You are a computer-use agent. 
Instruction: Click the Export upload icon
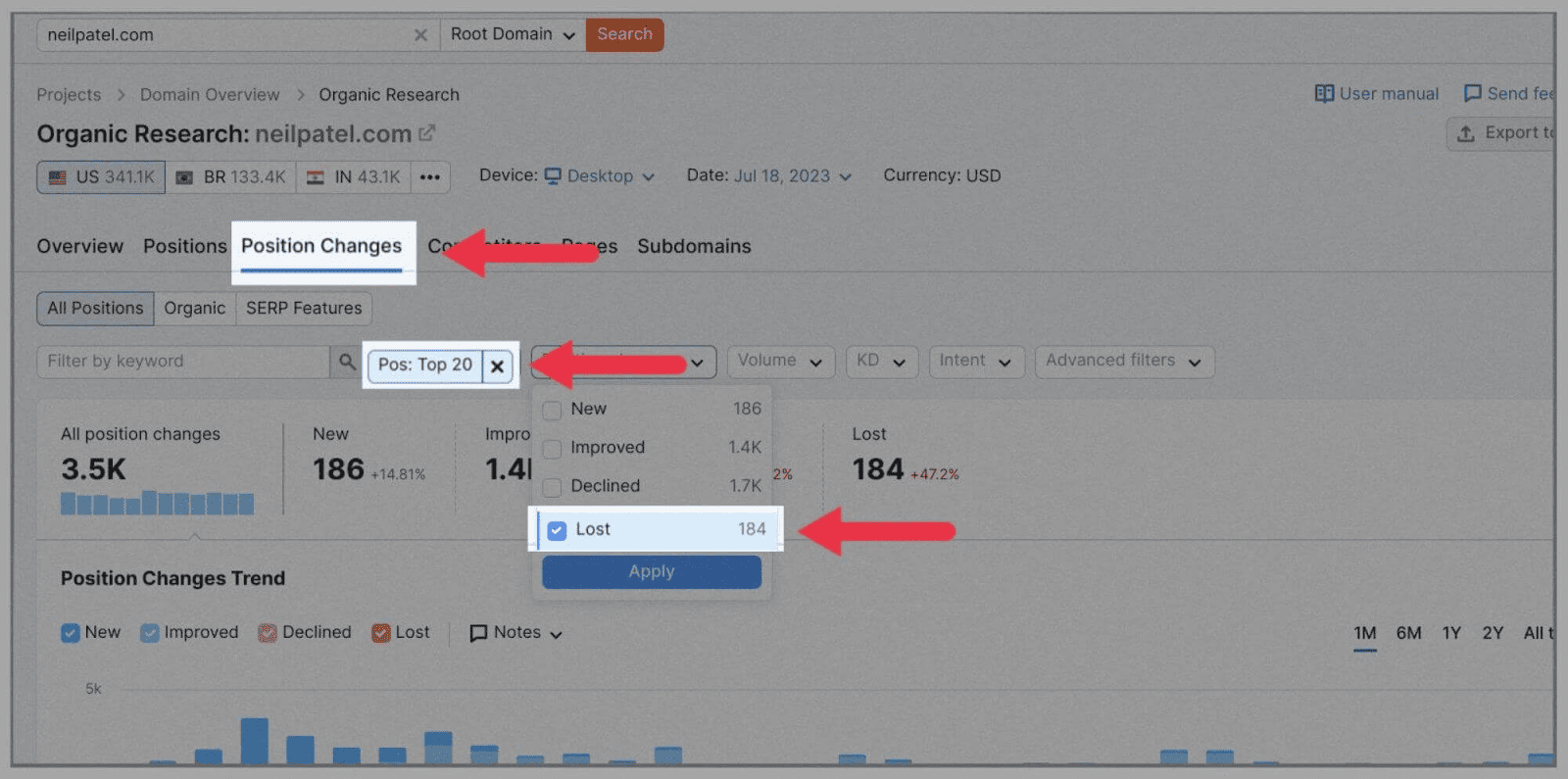tap(1466, 133)
